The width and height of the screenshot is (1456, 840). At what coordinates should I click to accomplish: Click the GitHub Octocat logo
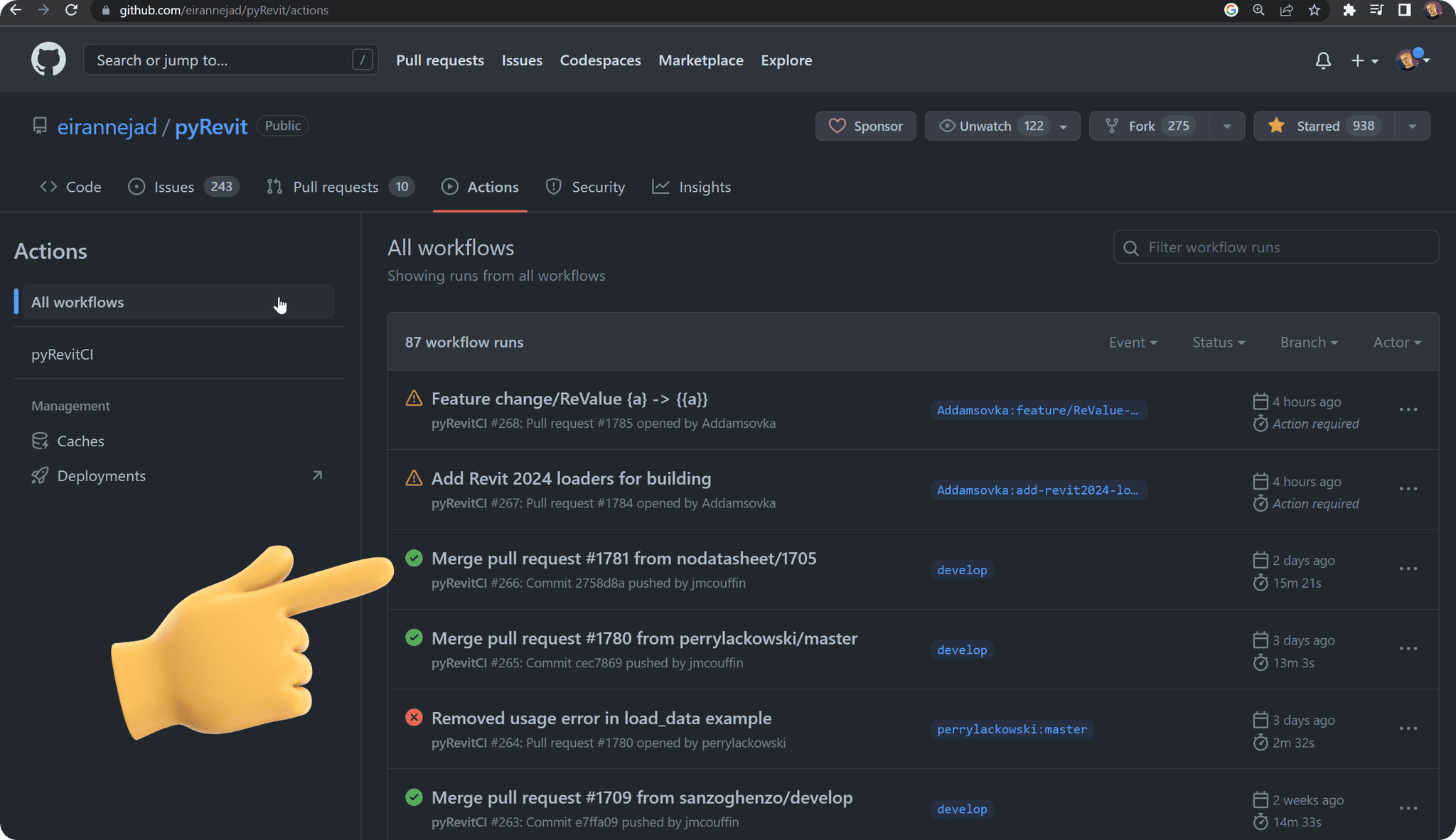(x=48, y=60)
